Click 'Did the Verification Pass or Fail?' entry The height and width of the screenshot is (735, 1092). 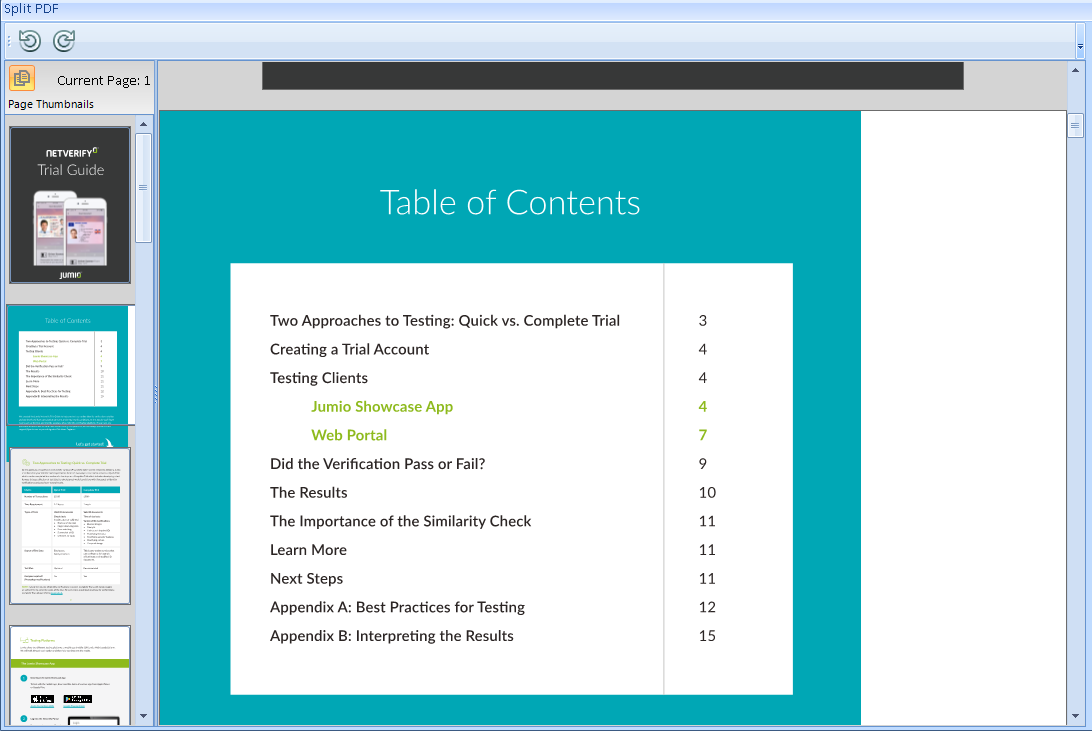click(377, 463)
